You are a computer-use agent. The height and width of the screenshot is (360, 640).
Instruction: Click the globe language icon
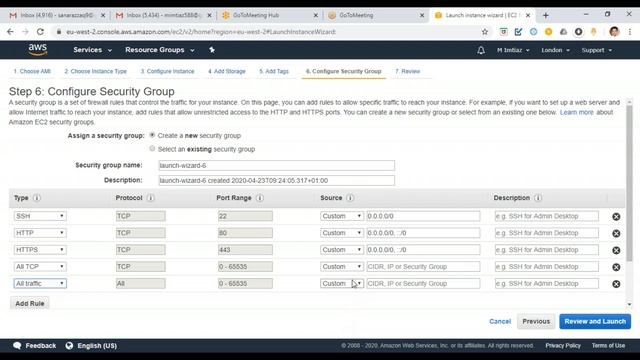(x=69, y=346)
